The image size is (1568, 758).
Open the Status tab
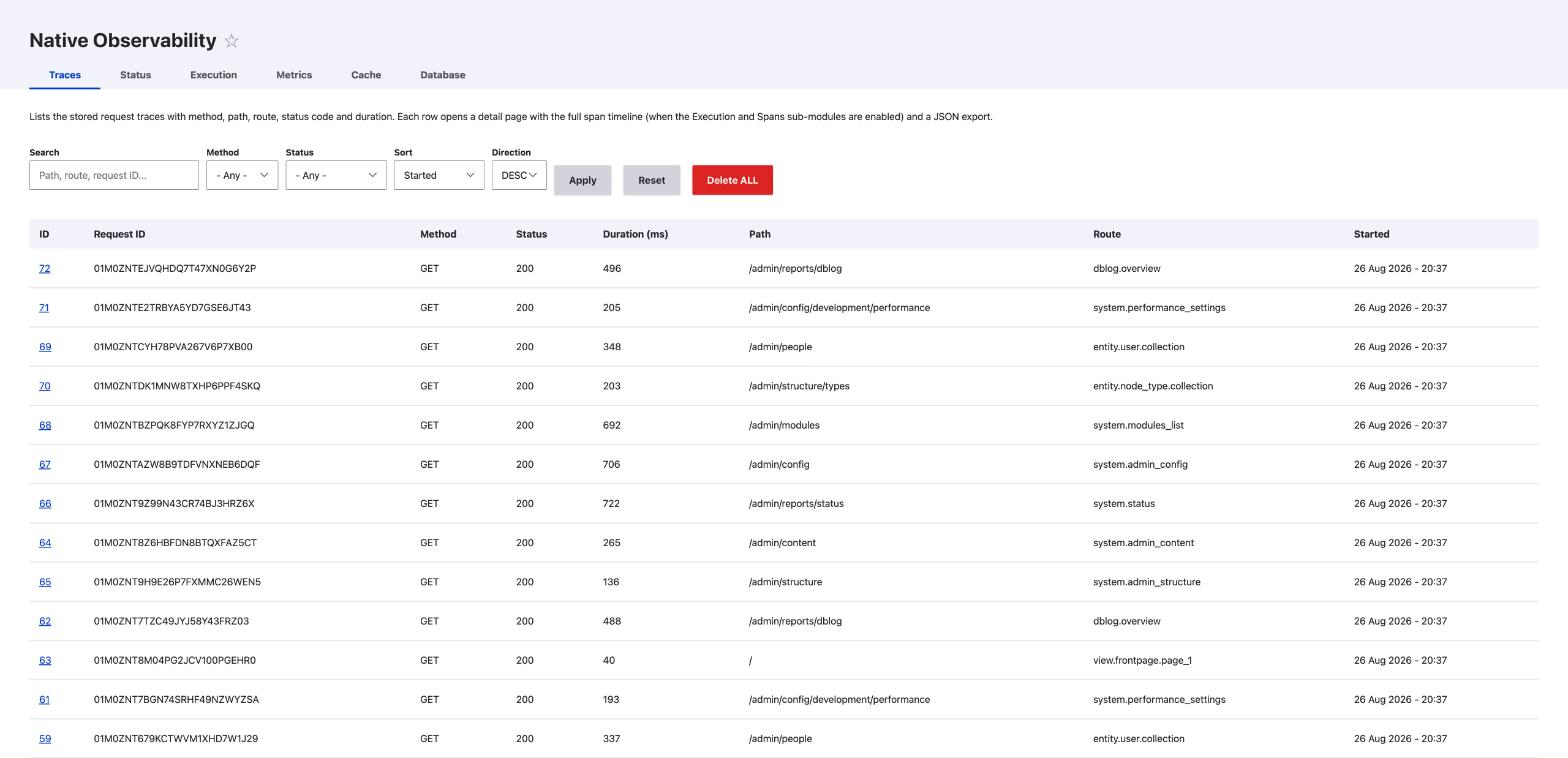[x=135, y=75]
